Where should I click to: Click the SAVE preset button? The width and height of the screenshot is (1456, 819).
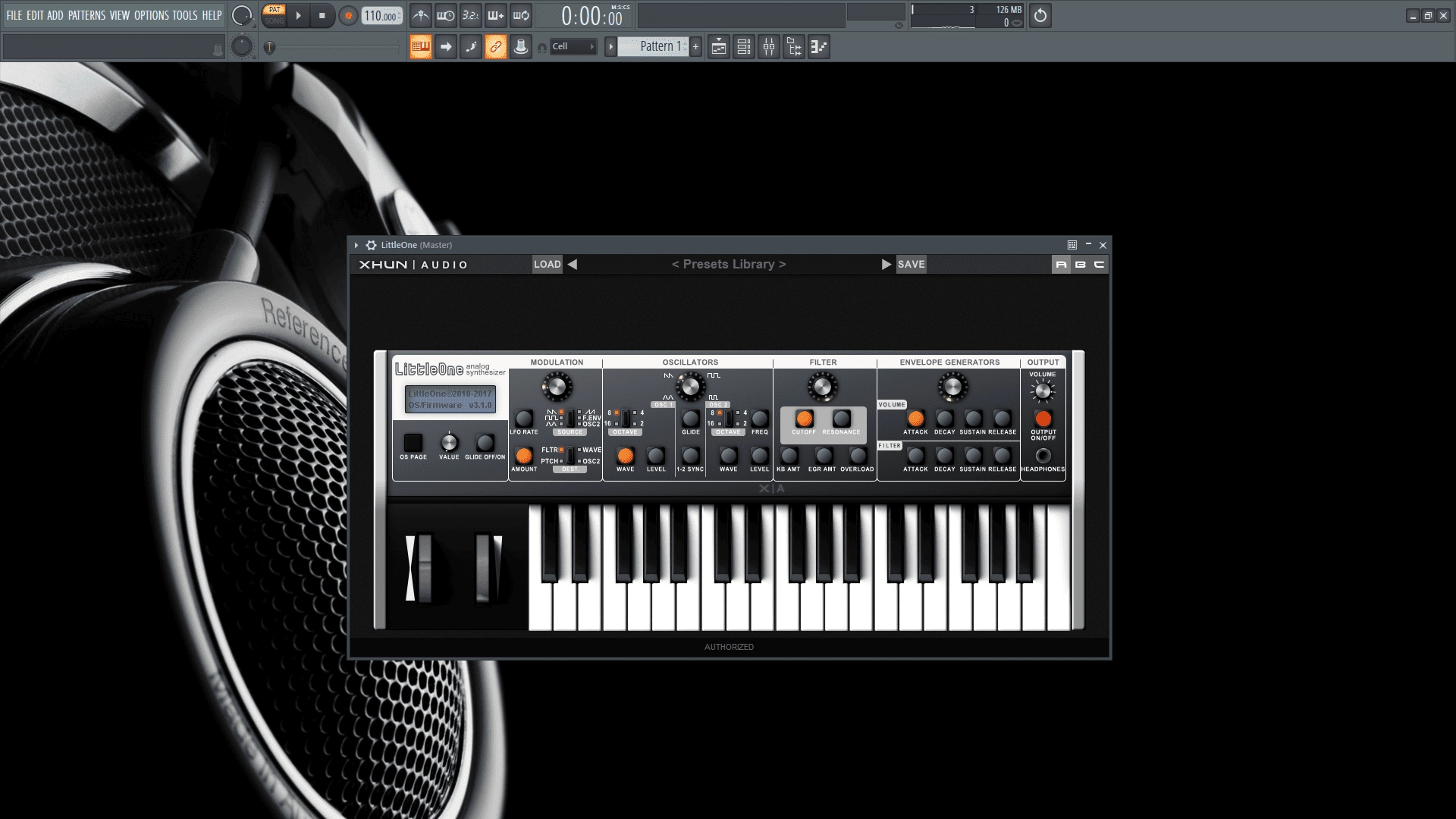(x=912, y=264)
